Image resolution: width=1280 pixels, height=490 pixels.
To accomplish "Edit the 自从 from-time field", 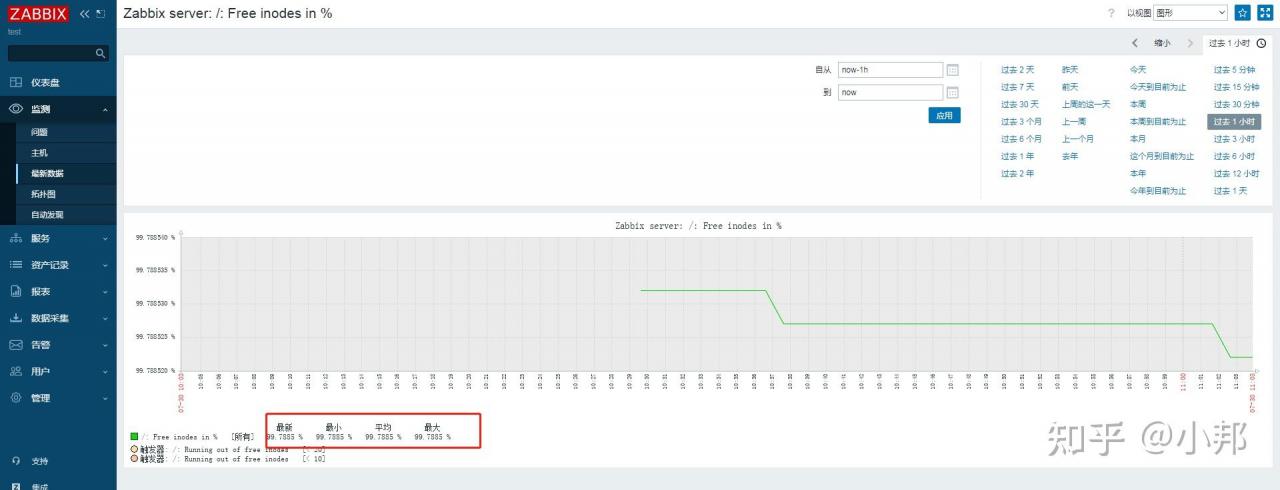I will point(890,70).
